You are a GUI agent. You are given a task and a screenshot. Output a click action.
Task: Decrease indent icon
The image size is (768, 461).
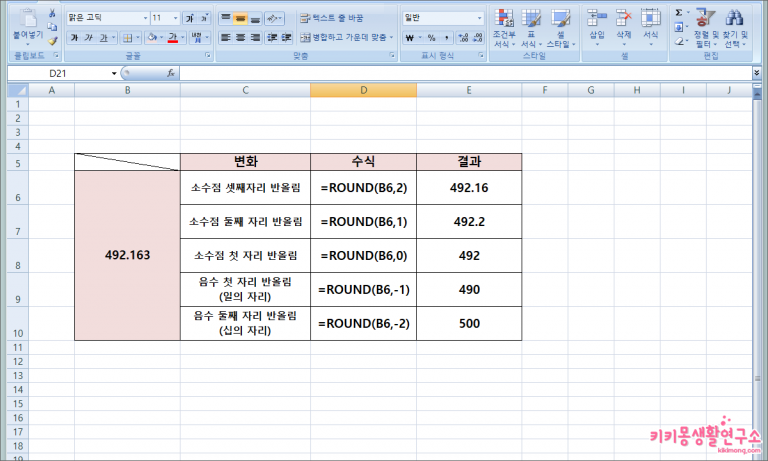point(272,38)
